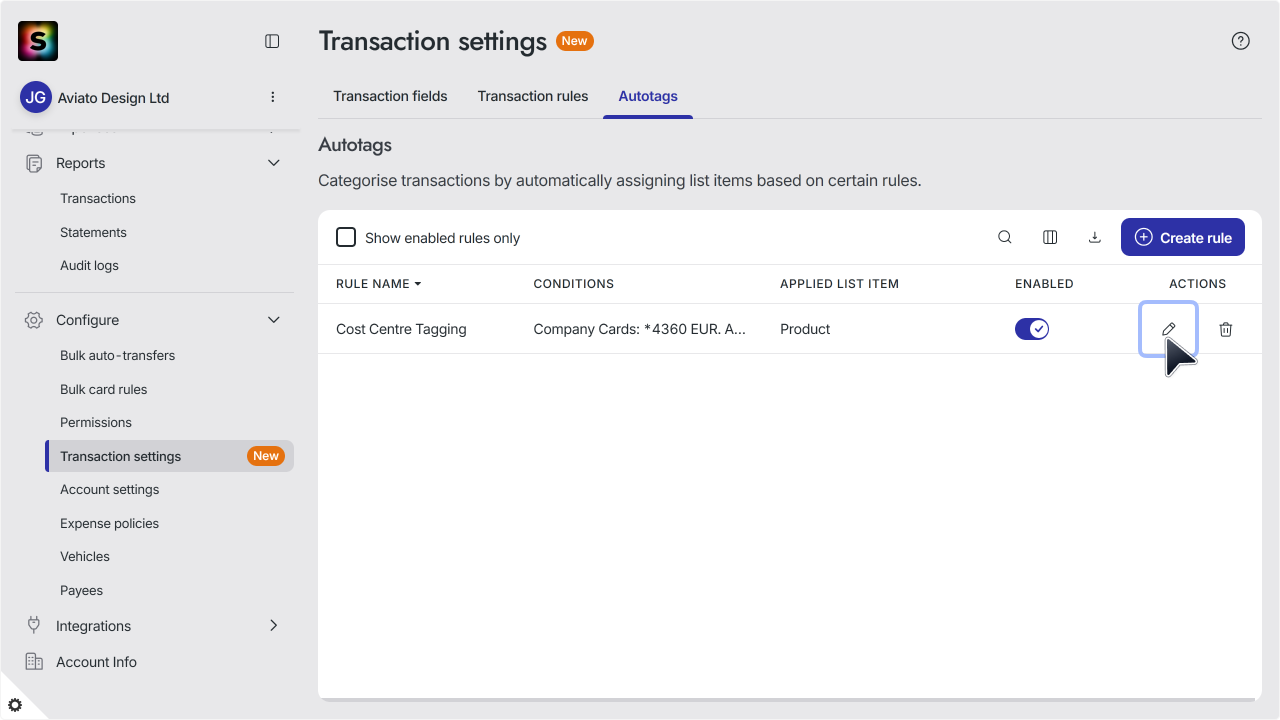Select Transaction settings in the sidebar
1280x720 pixels.
coord(170,456)
